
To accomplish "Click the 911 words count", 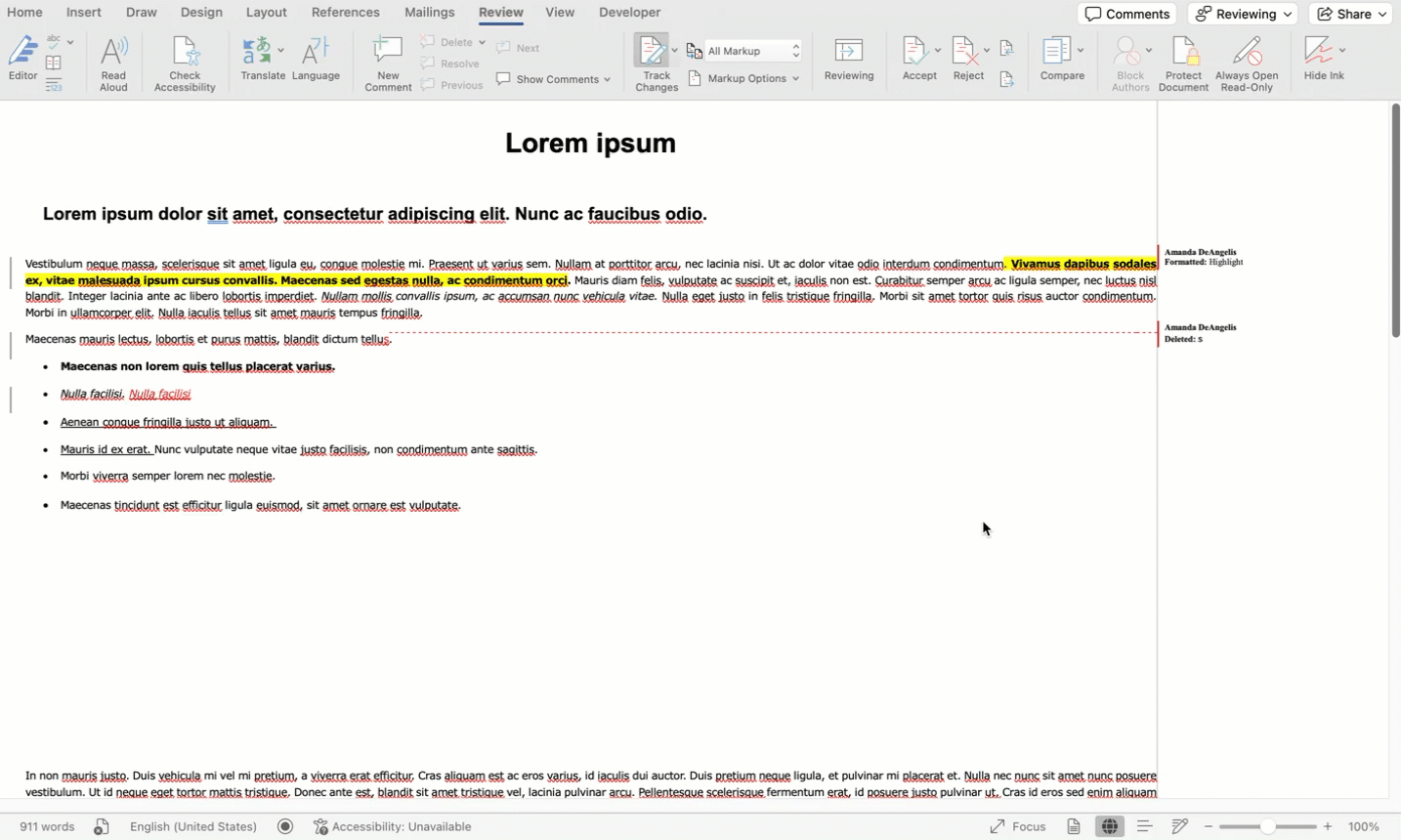I will [x=47, y=826].
